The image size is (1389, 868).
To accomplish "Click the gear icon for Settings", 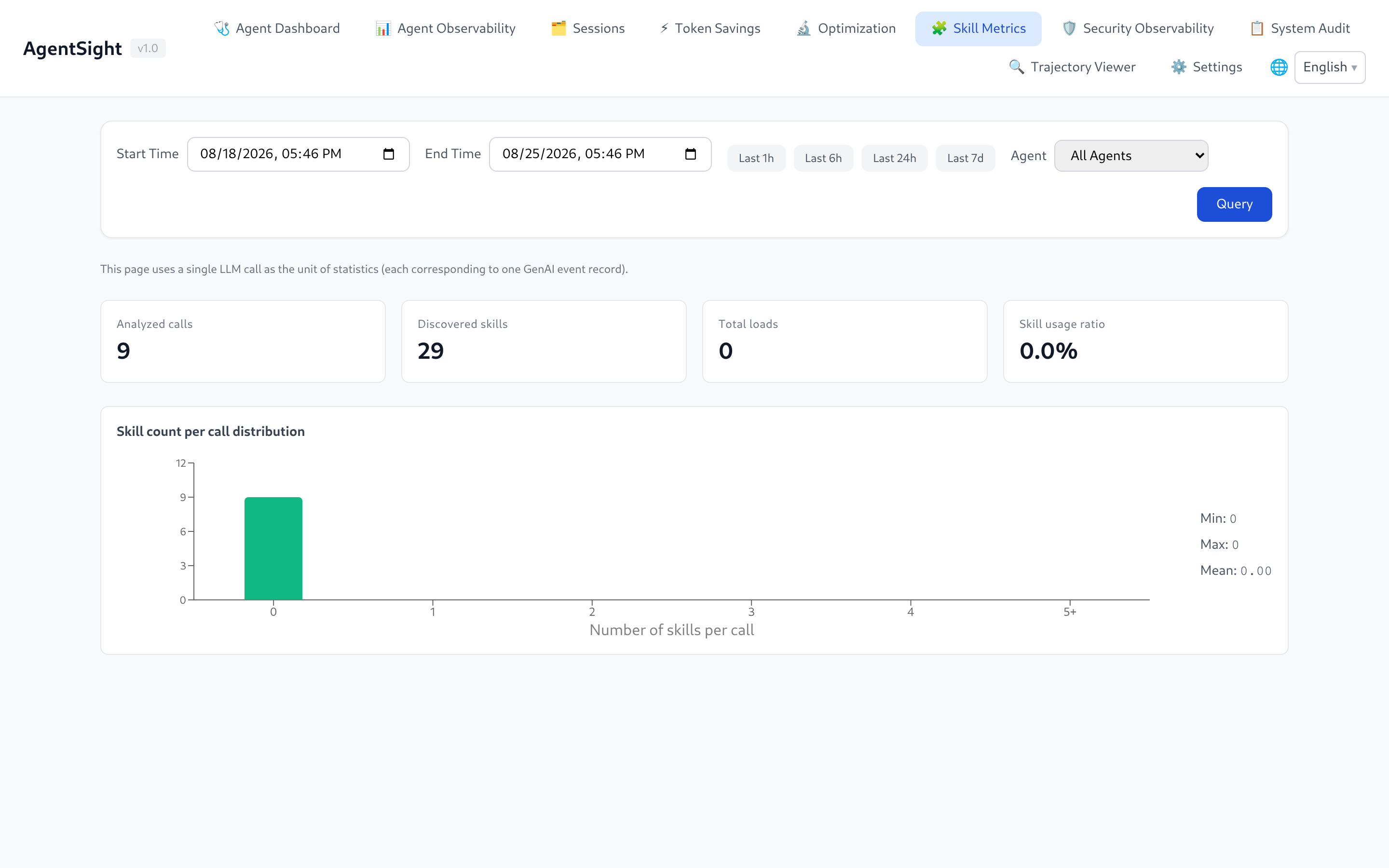I will 1178,67.
